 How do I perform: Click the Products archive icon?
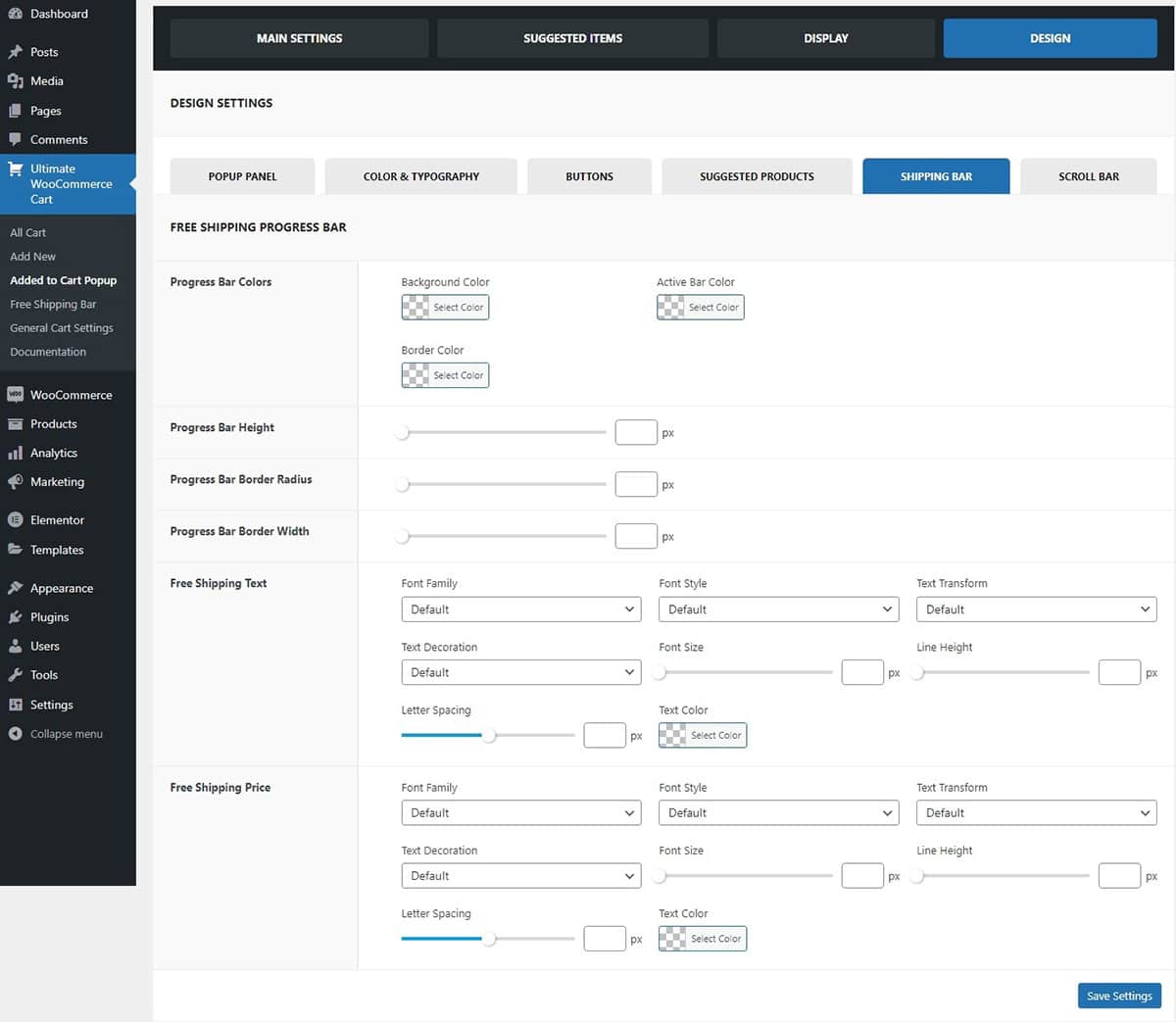coord(15,424)
